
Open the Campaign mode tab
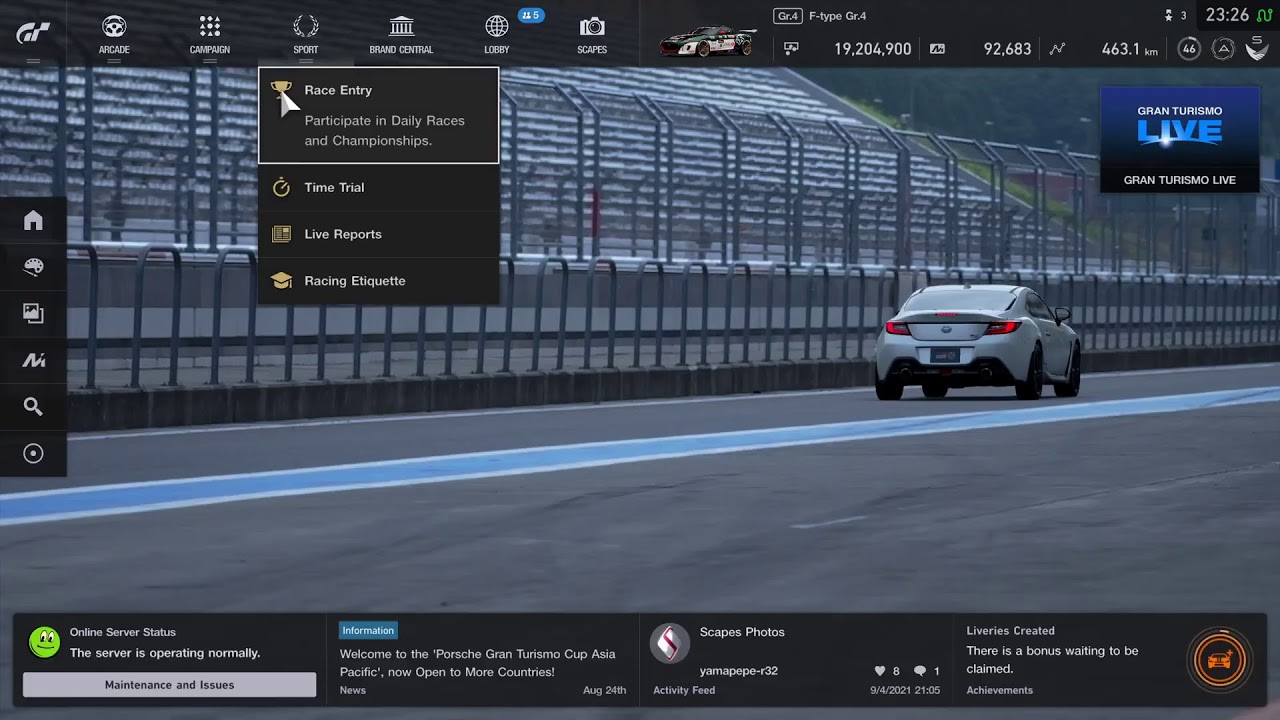[x=209, y=35]
